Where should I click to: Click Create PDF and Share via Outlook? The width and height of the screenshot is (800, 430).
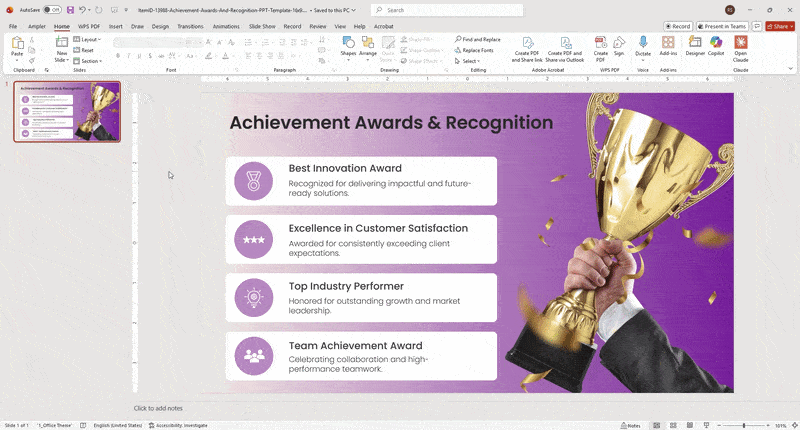coord(564,49)
